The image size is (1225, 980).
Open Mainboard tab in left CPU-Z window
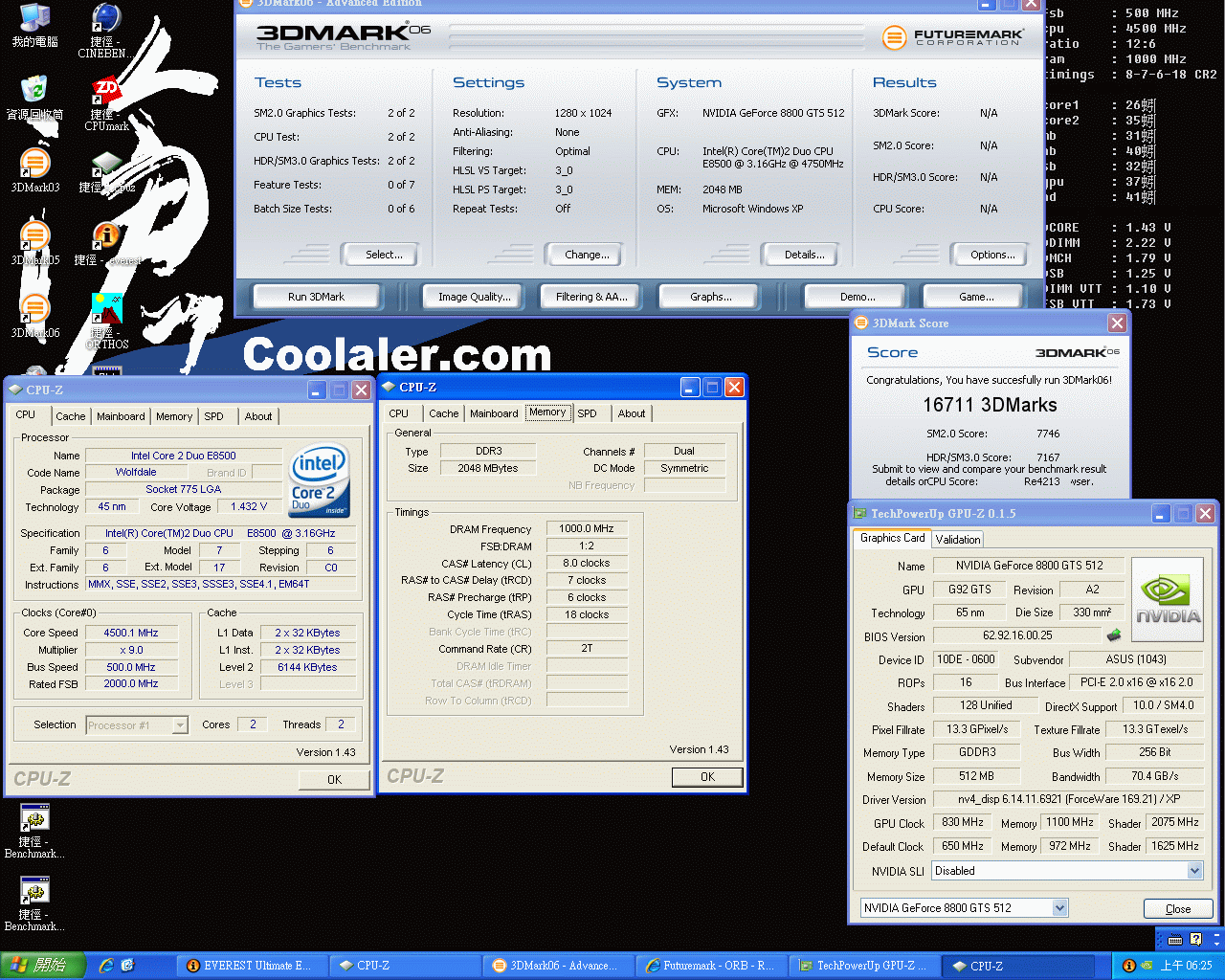pos(121,416)
